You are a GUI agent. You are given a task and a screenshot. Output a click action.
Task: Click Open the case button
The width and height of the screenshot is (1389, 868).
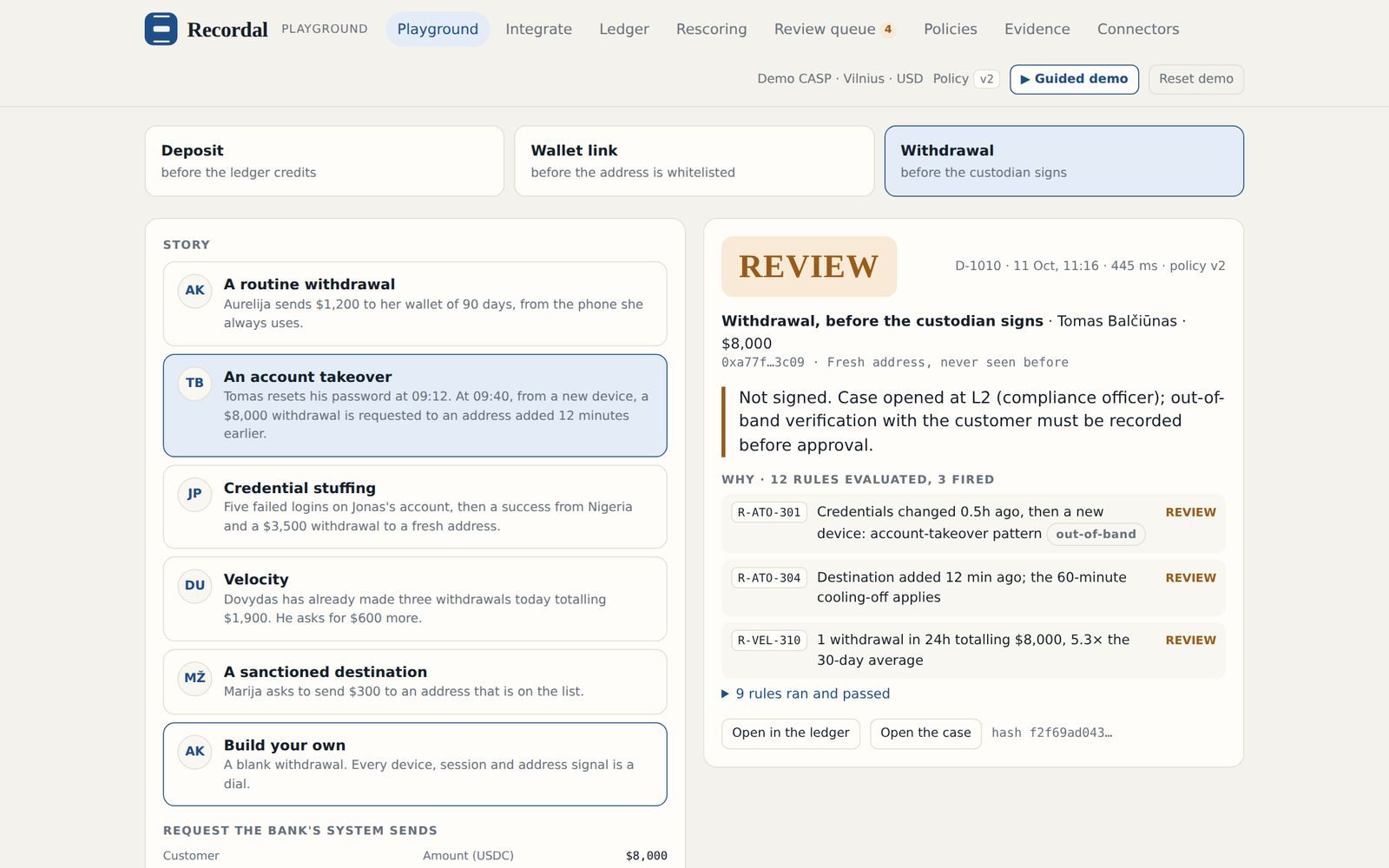pyautogui.click(x=925, y=733)
